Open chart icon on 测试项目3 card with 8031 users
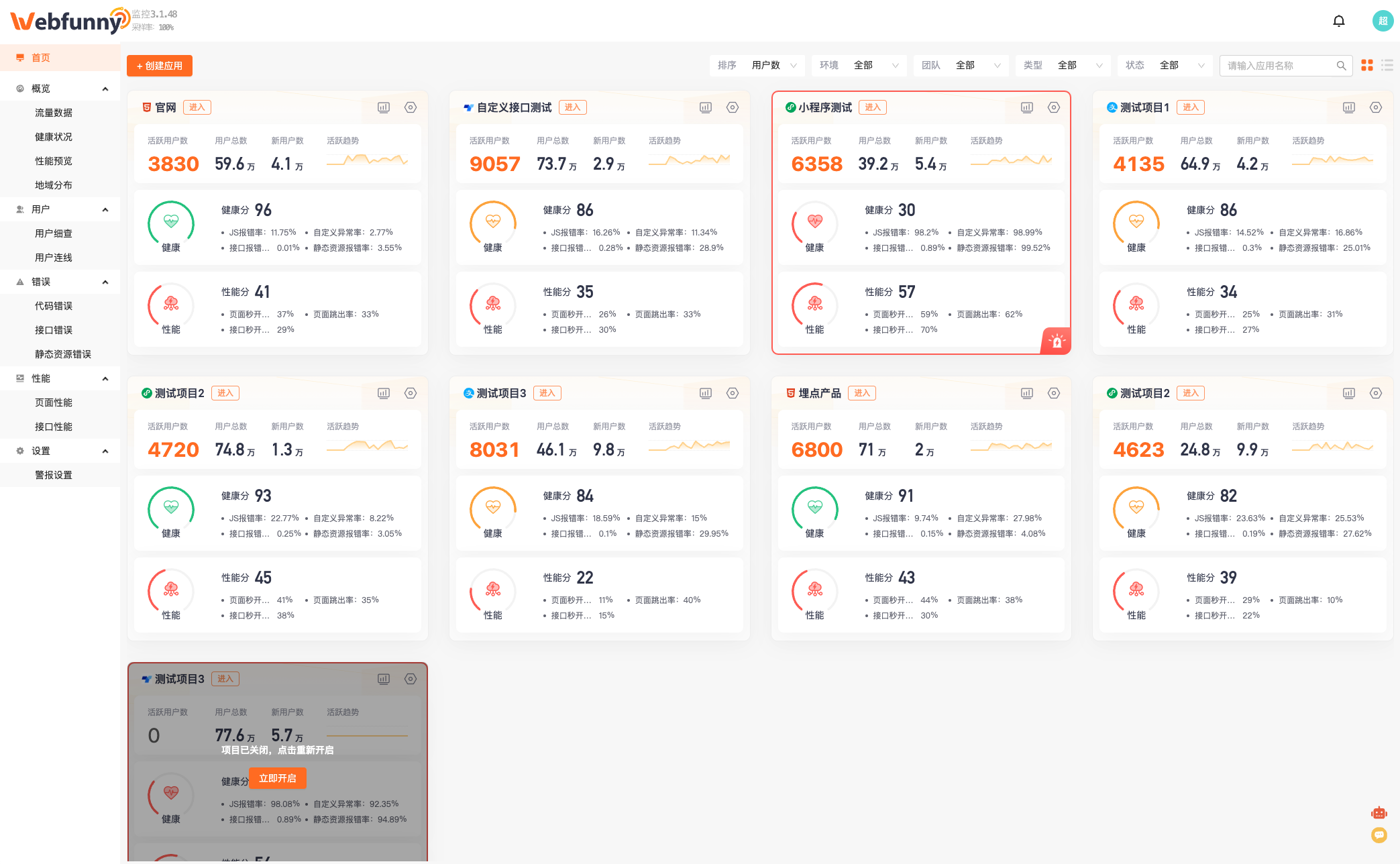The width and height of the screenshot is (1400, 864). click(x=706, y=393)
